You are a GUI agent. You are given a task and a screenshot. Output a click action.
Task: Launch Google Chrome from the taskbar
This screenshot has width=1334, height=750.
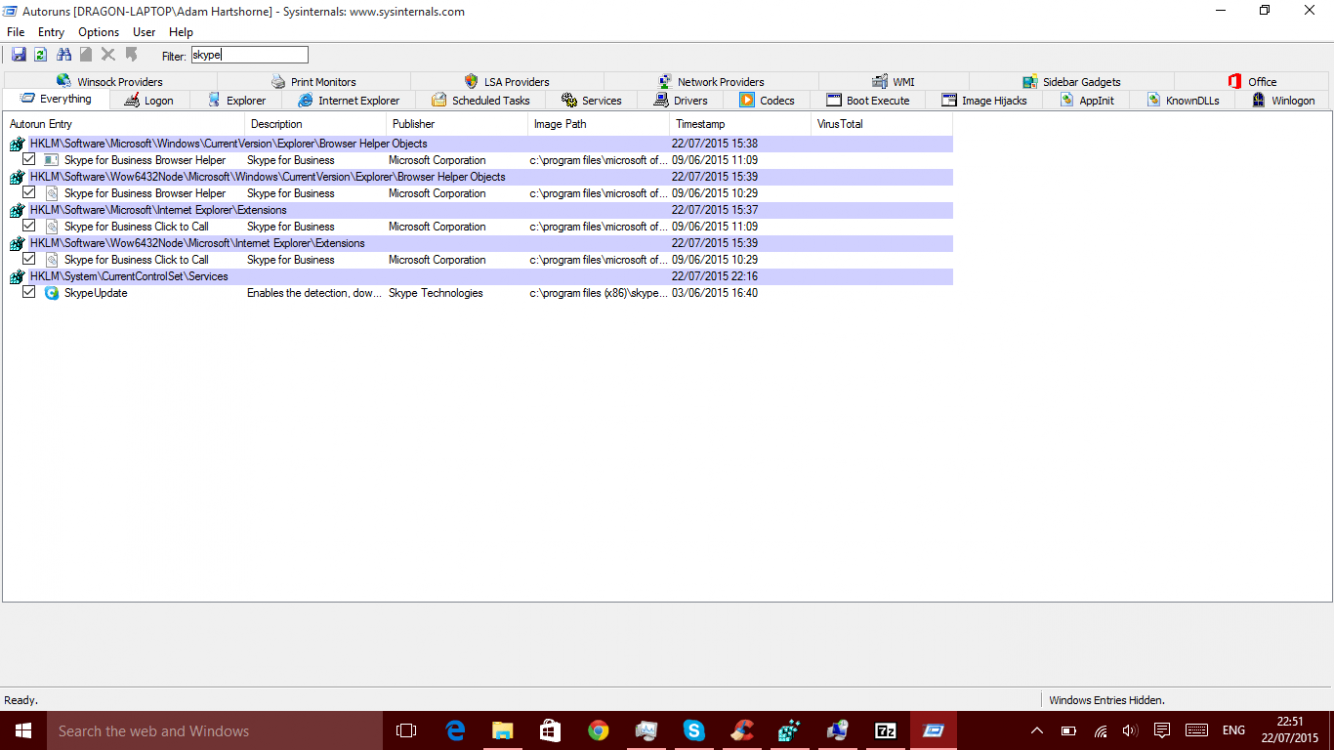pos(598,731)
